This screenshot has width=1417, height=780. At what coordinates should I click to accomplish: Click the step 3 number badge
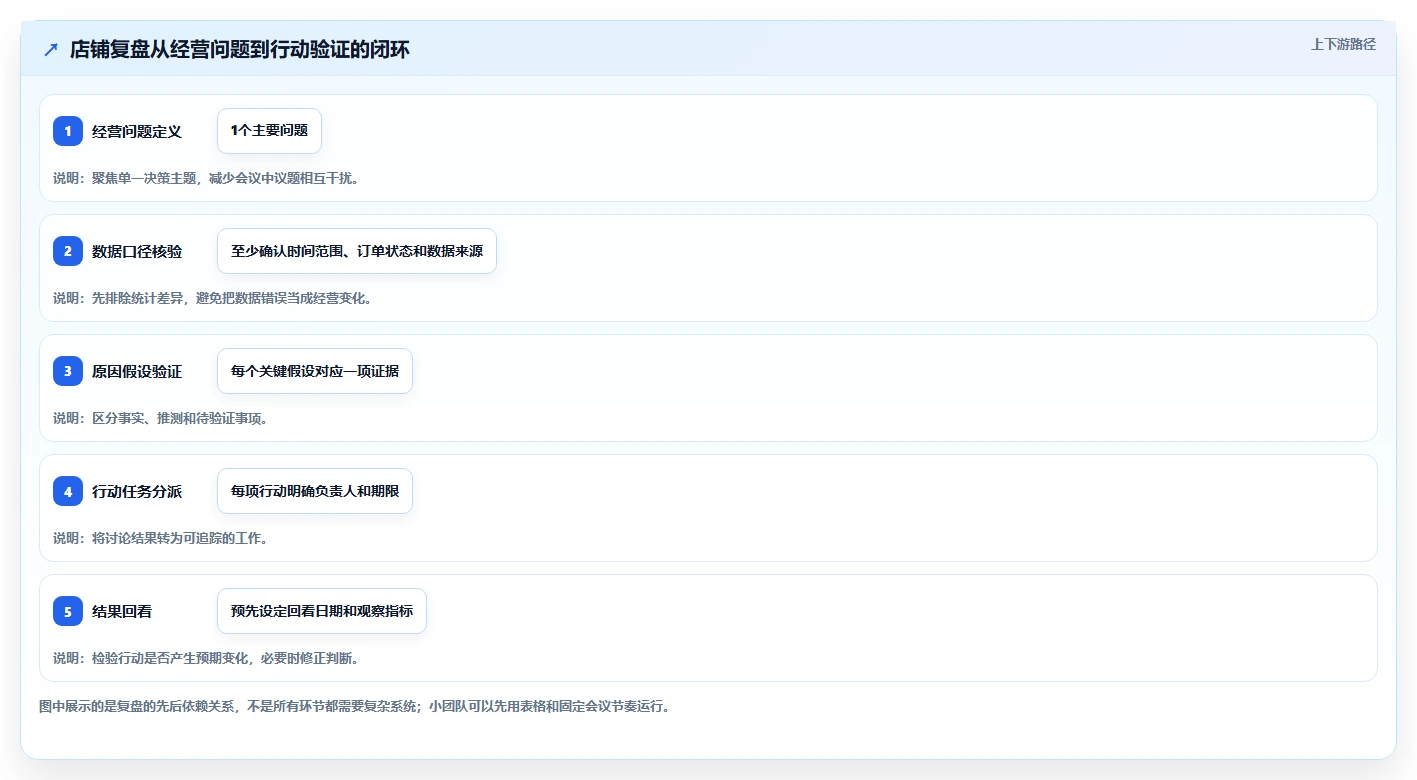point(68,371)
